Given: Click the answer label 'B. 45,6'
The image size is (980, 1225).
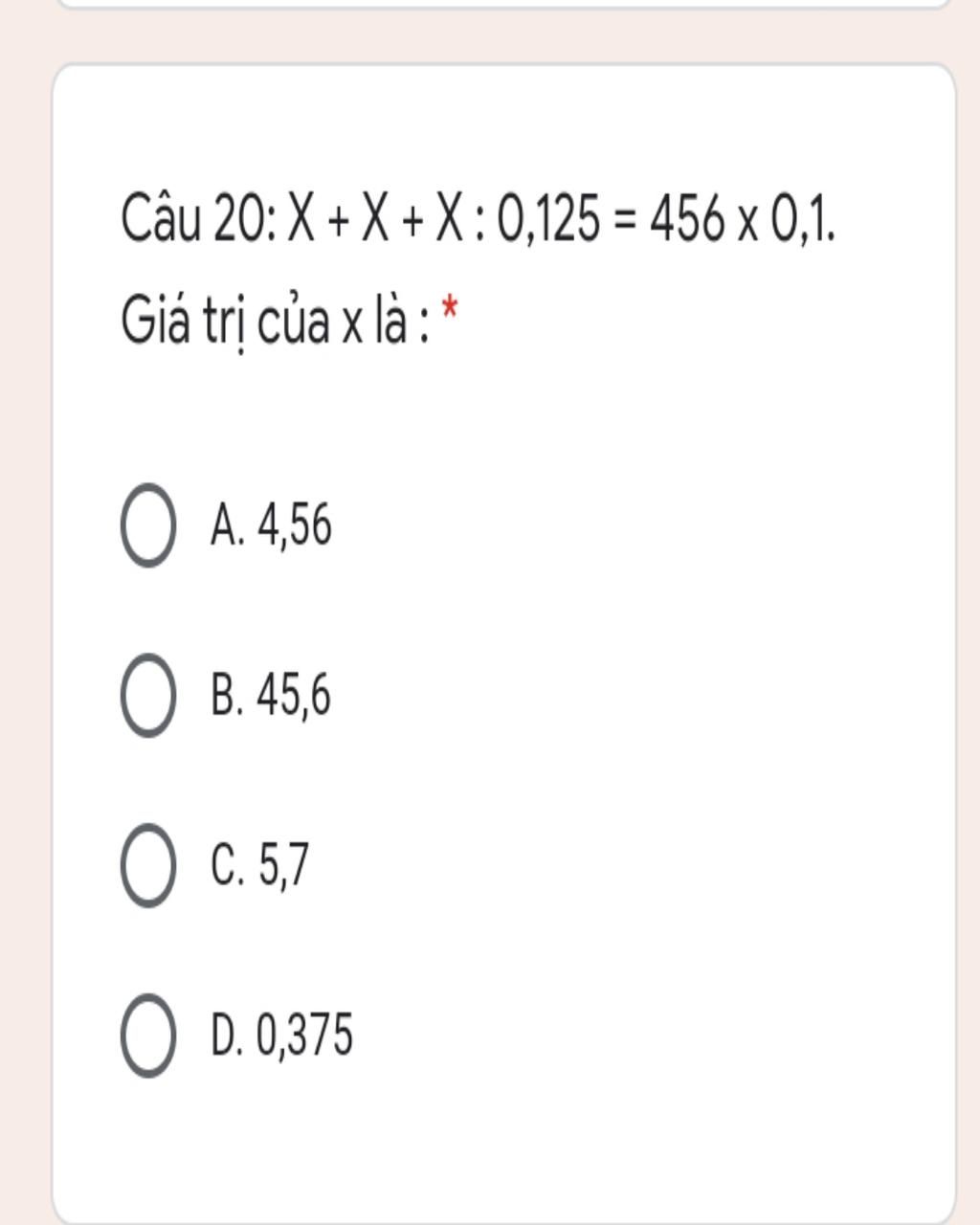Looking at the screenshot, I should click(271, 696).
